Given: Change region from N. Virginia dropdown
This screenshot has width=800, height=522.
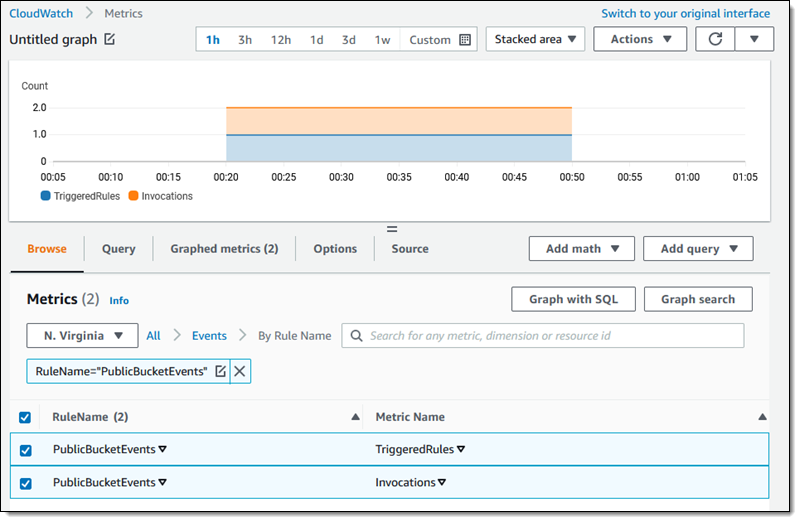Looking at the screenshot, I should (82, 336).
